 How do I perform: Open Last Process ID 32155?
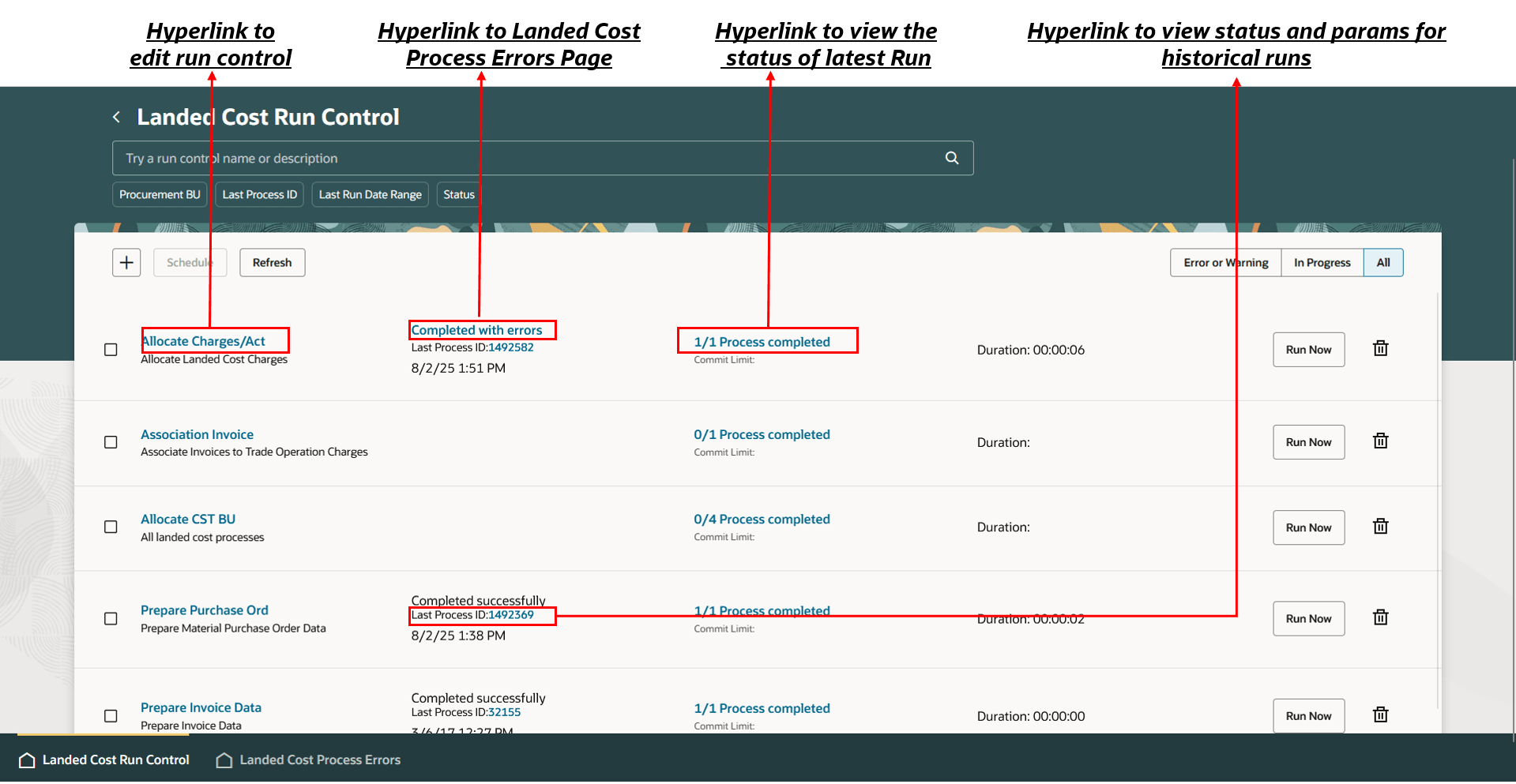point(505,712)
